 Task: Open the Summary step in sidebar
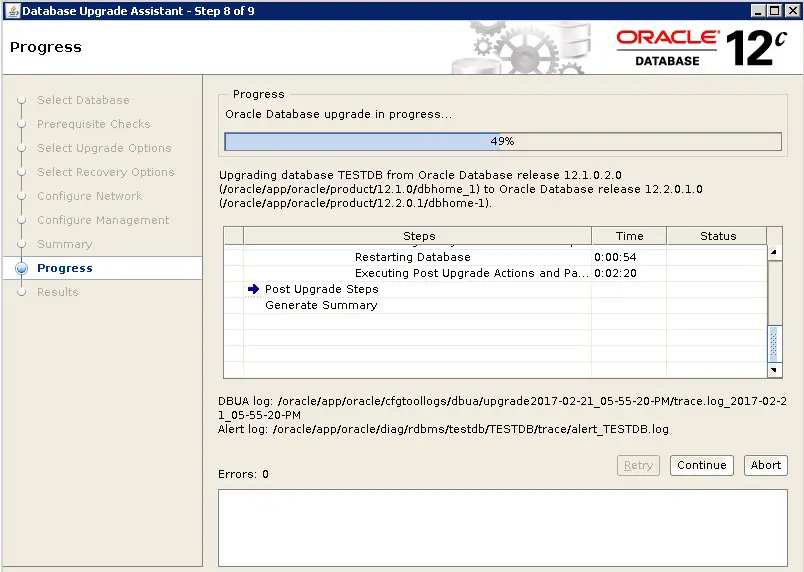65,244
